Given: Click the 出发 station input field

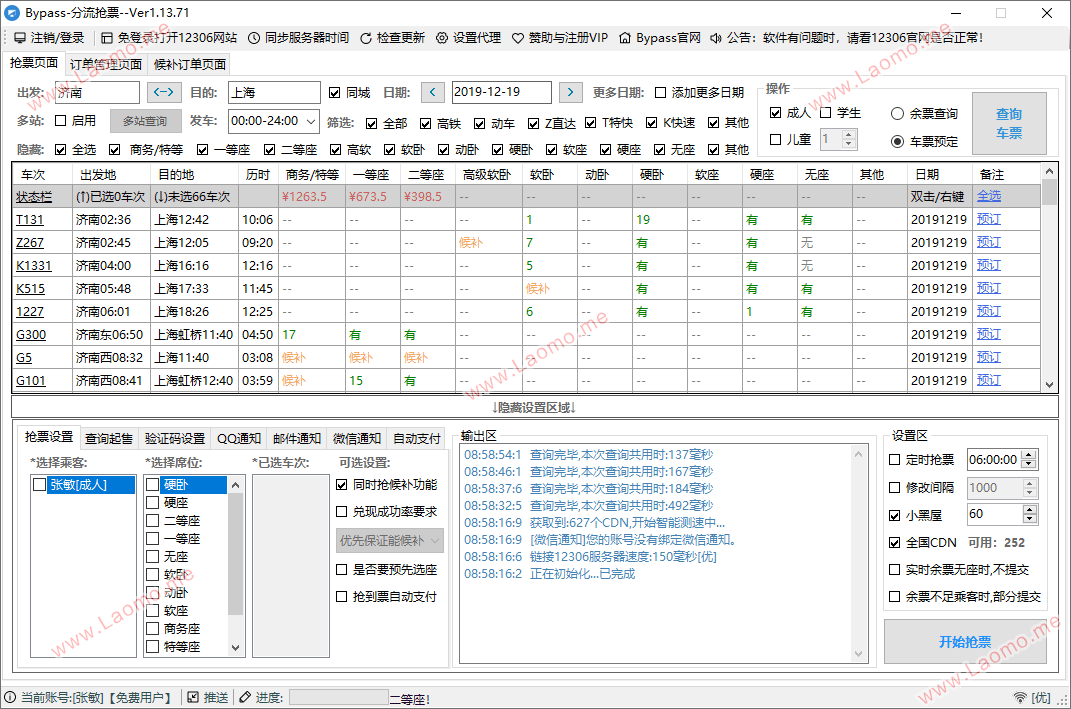Looking at the screenshot, I should pyautogui.click(x=97, y=92).
